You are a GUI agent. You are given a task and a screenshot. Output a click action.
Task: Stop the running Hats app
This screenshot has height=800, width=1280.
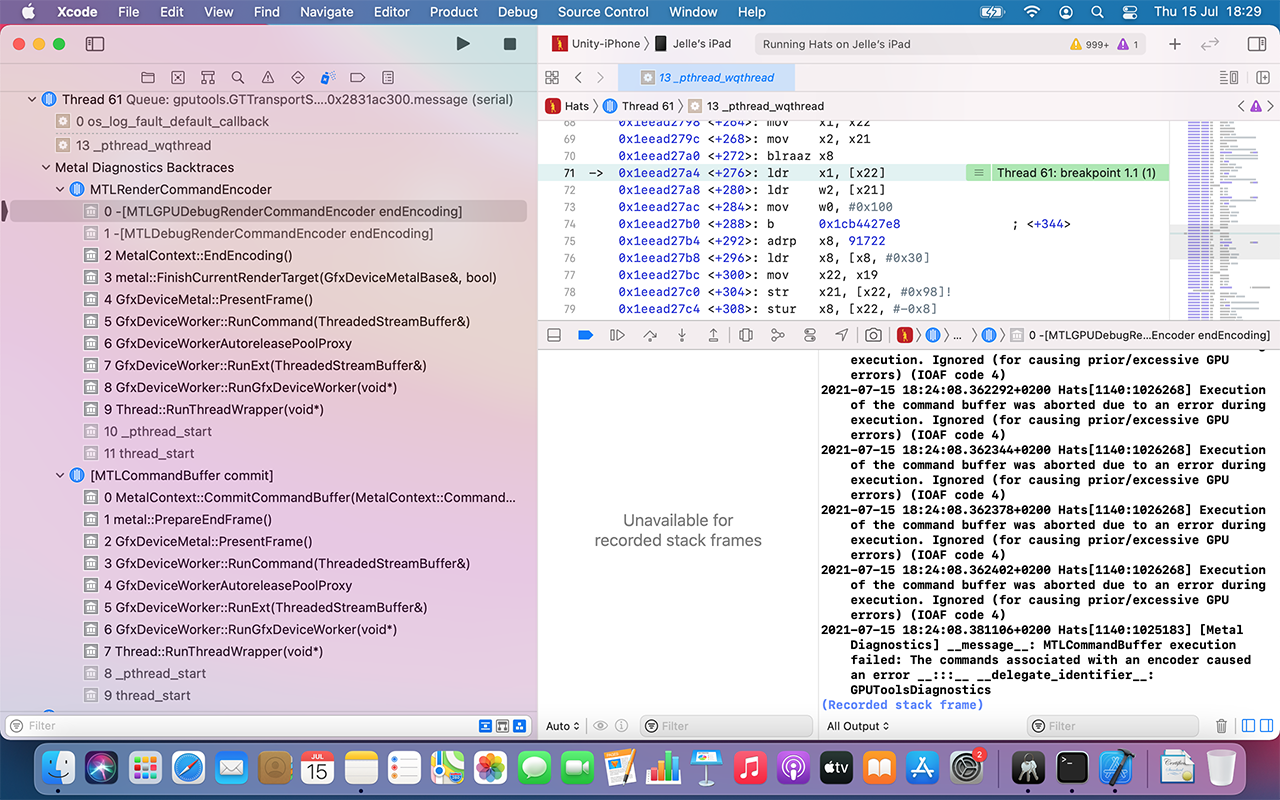pyautogui.click(x=509, y=44)
